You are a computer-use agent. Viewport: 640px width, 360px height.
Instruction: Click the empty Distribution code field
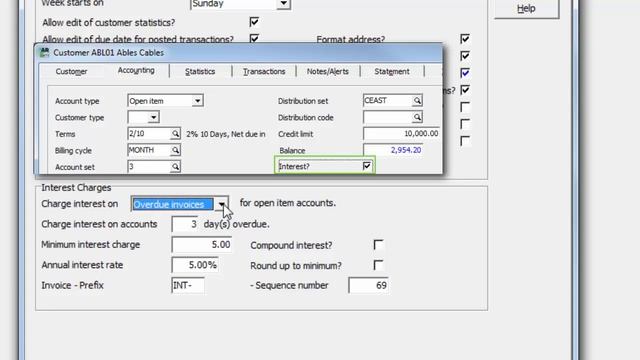(x=388, y=117)
